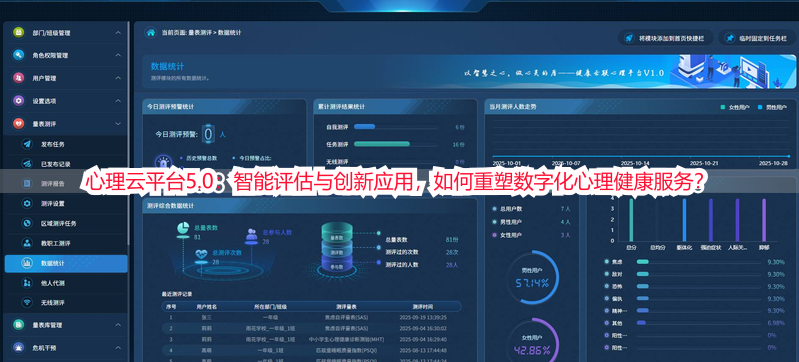Image resolution: width=799 pixels, height=362 pixels.
Task: Expand the 量表库管理 chevron
Action: pos(118,325)
